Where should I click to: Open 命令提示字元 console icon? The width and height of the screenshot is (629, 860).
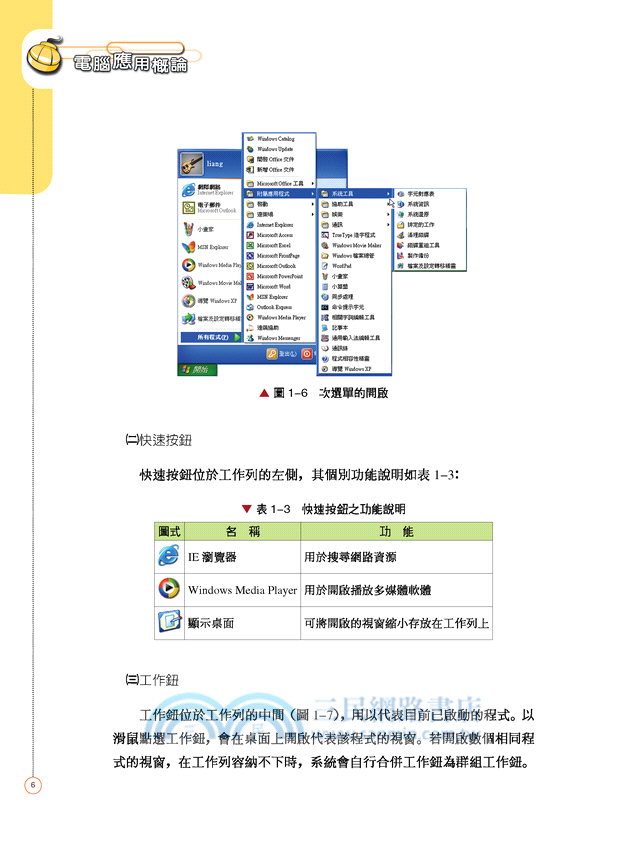tap(325, 307)
